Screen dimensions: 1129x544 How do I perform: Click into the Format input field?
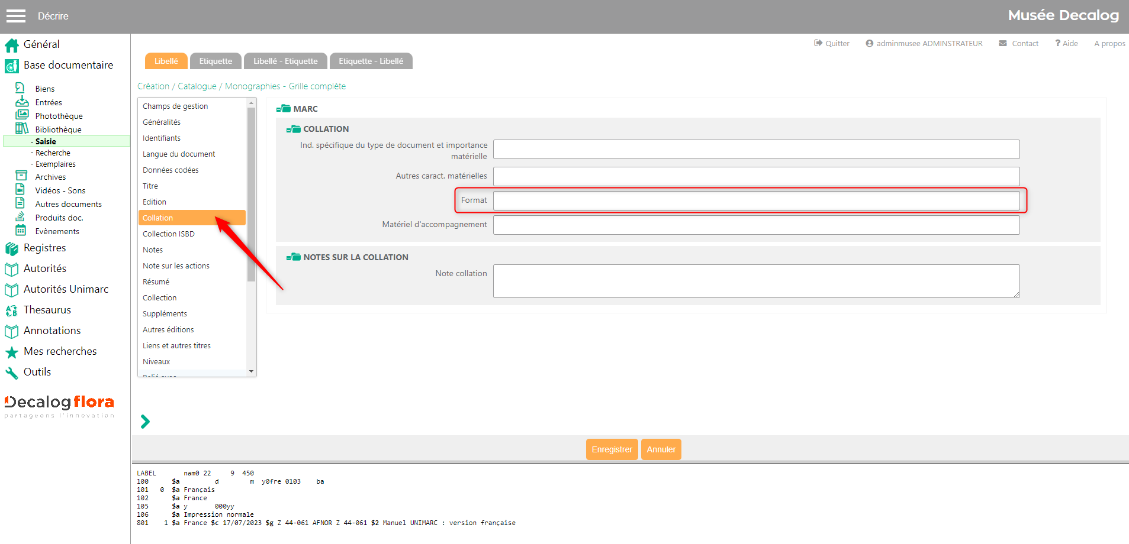pos(756,201)
